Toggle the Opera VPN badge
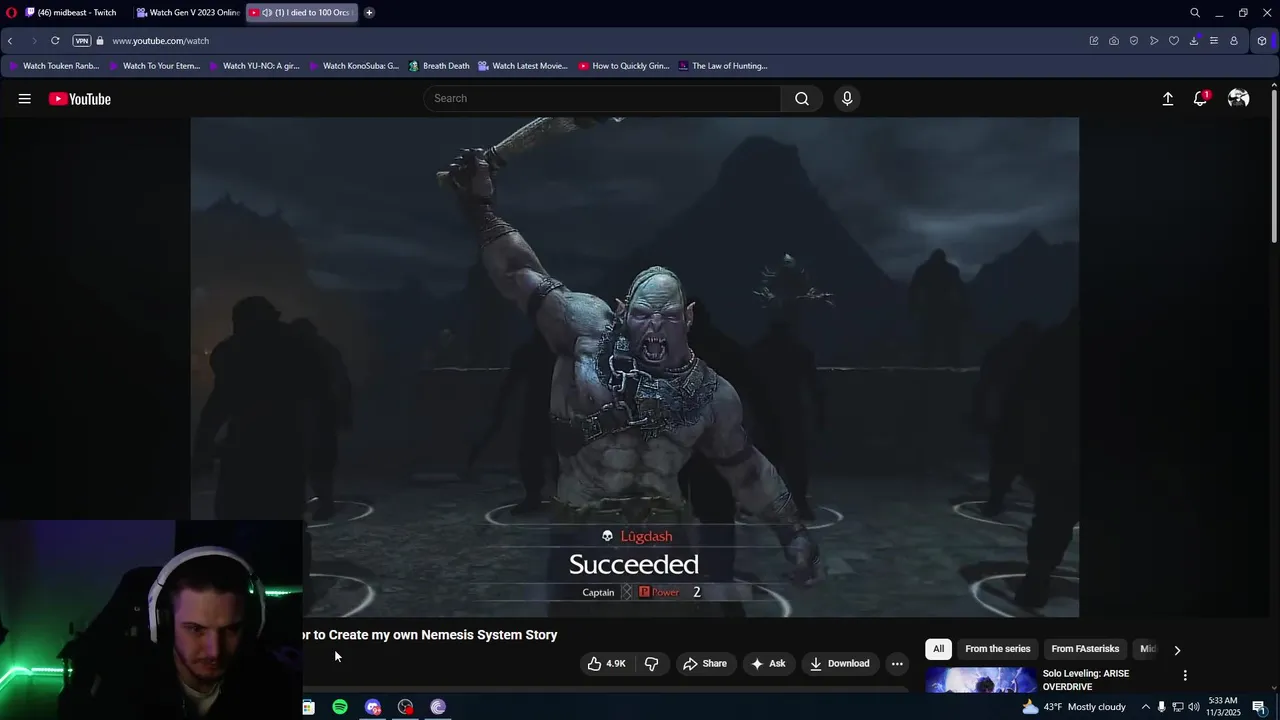 (x=82, y=41)
